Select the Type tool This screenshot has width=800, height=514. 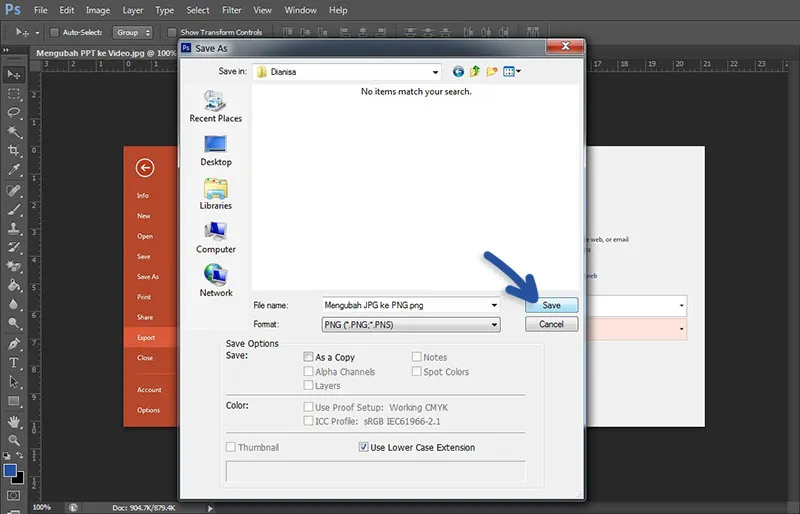[14, 362]
